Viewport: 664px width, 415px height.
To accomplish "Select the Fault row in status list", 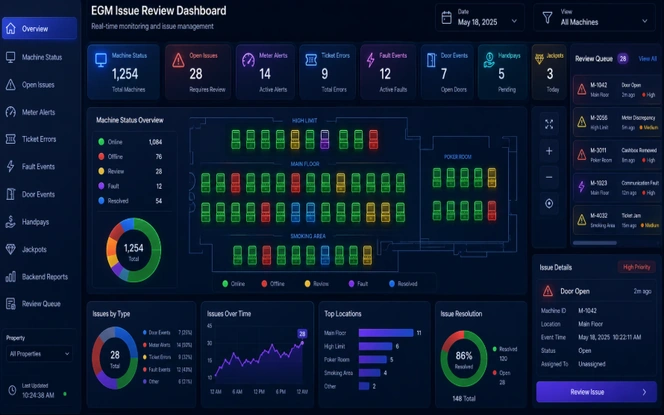I will (130, 186).
